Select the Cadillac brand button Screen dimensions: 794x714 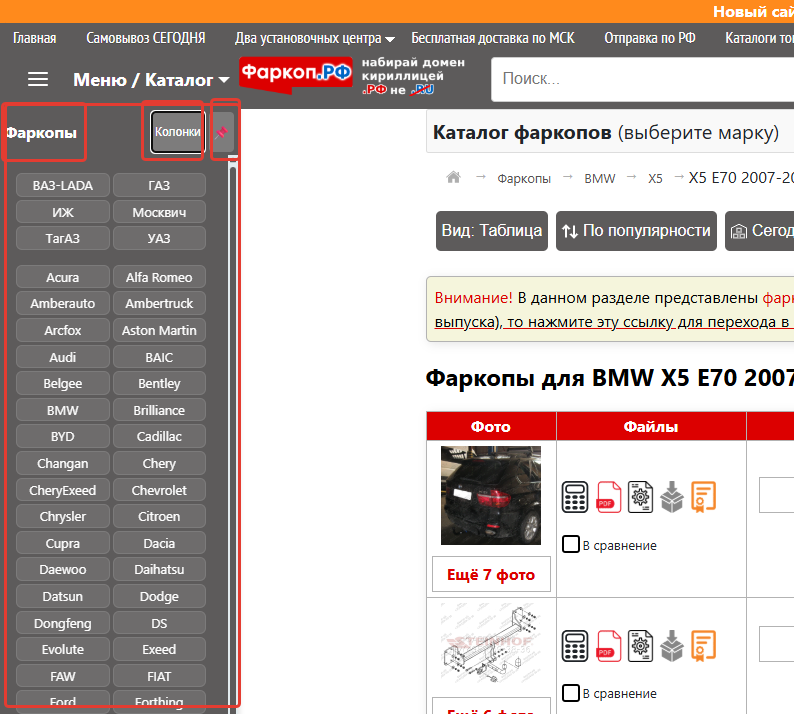(x=159, y=436)
